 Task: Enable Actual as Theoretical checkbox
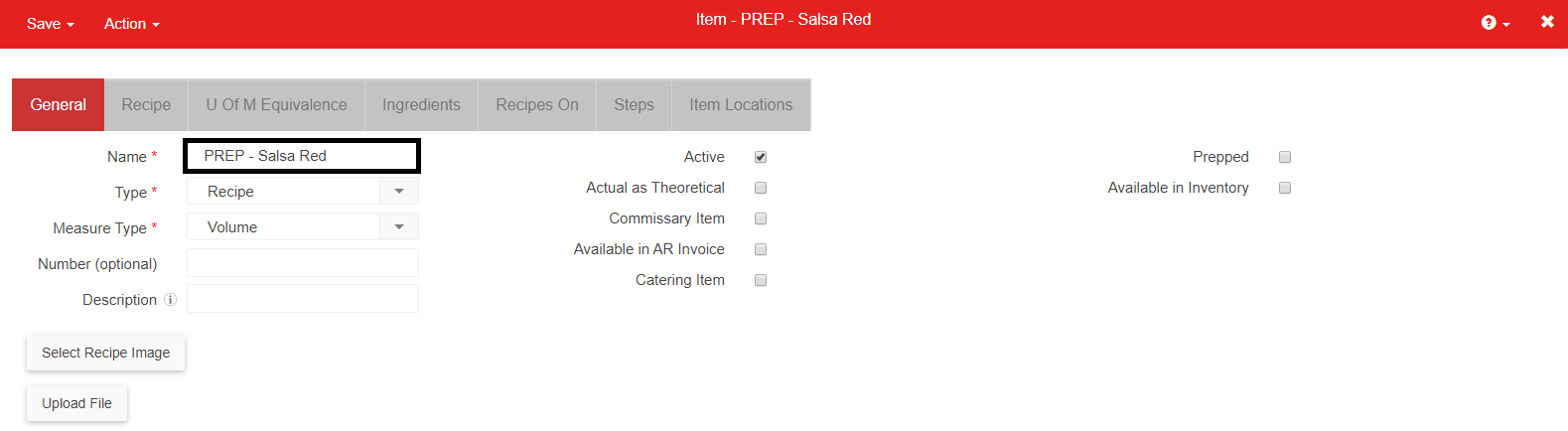761,188
